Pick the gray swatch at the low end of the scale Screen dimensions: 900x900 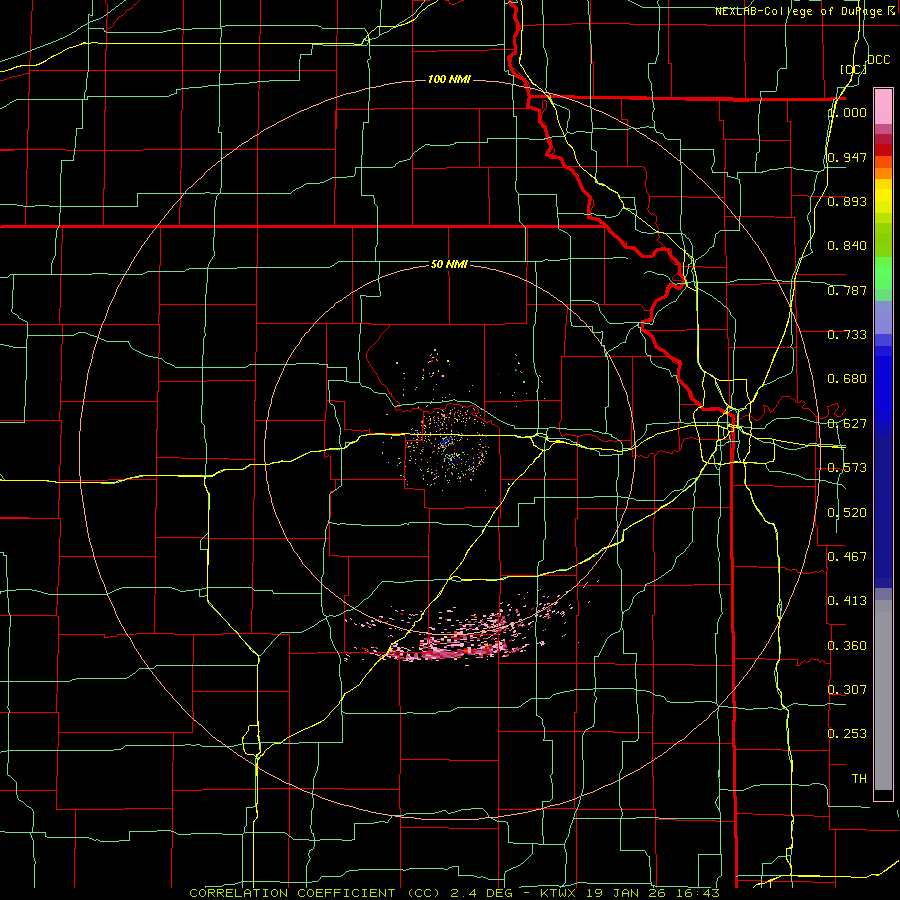click(x=883, y=695)
